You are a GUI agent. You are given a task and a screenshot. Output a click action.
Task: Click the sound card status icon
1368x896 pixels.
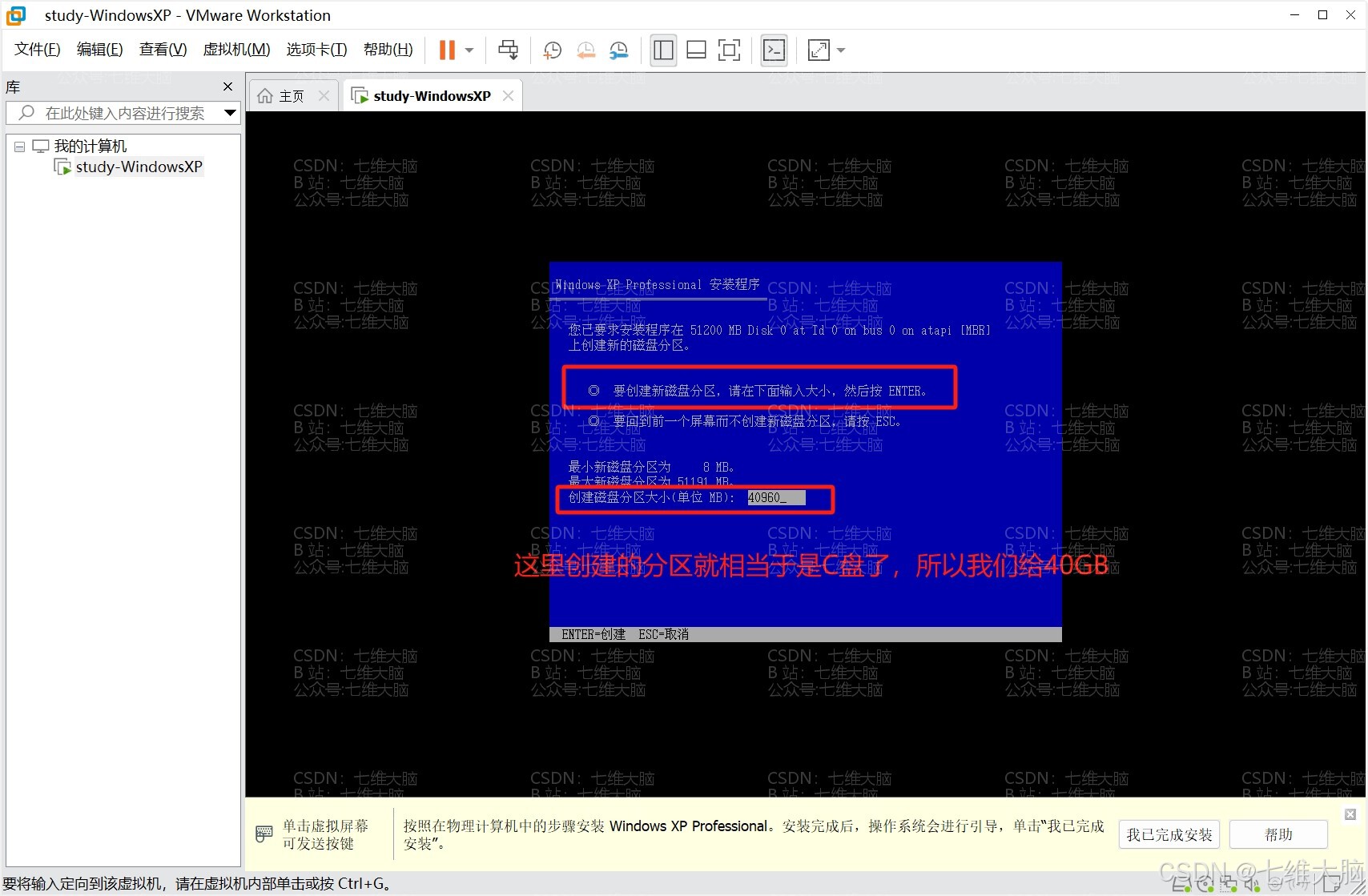pos(1251,885)
